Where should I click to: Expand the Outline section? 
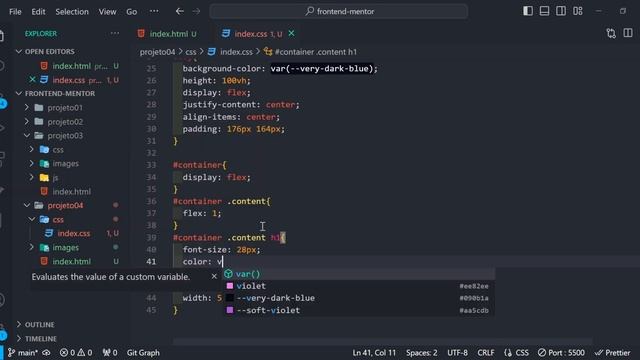pyautogui.click(x=40, y=324)
